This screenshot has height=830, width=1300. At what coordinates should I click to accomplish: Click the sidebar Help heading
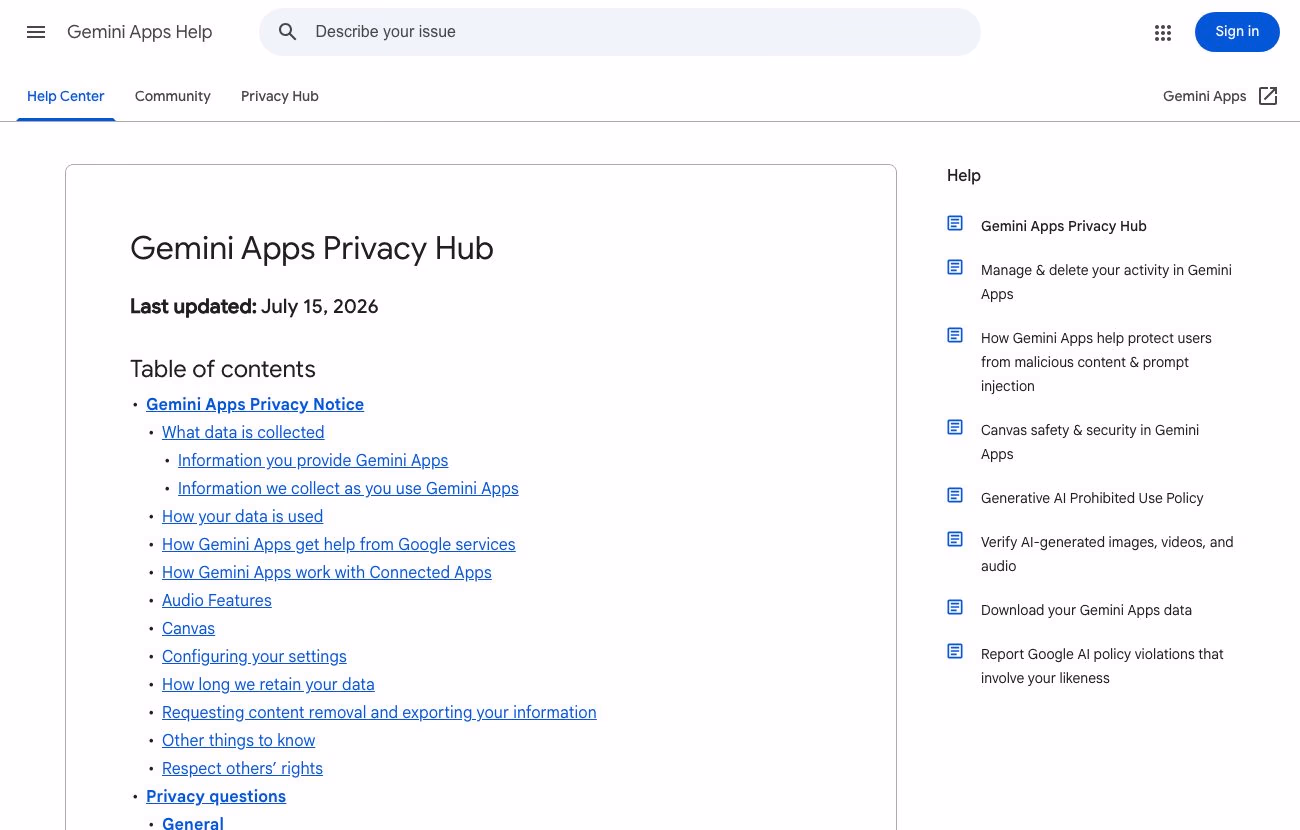pyautogui.click(x=964, y=175)
